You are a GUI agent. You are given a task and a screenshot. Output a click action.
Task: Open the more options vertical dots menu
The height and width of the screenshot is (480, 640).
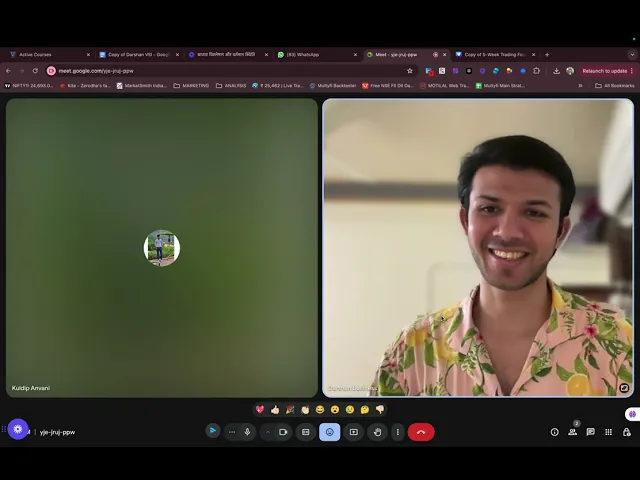398,432
